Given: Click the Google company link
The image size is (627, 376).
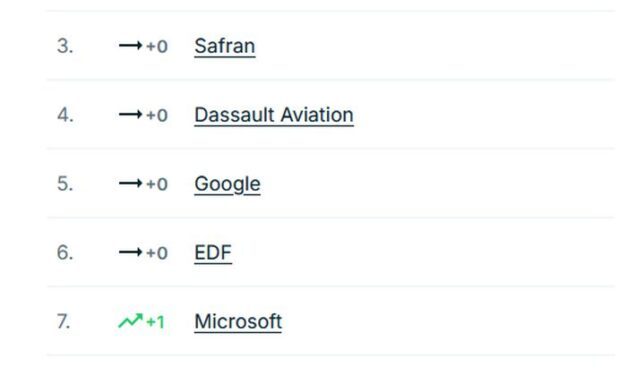Looking at the screenshot, I should click(227, 184).
